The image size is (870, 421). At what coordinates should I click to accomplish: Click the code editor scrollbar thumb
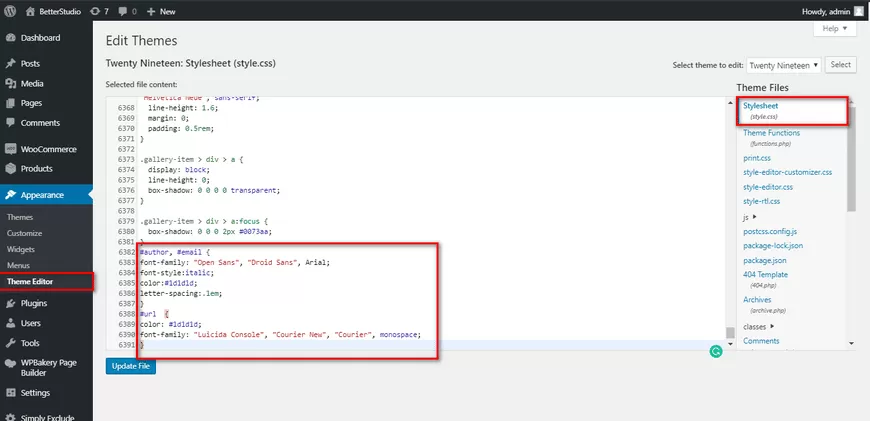tap(730, 333)
